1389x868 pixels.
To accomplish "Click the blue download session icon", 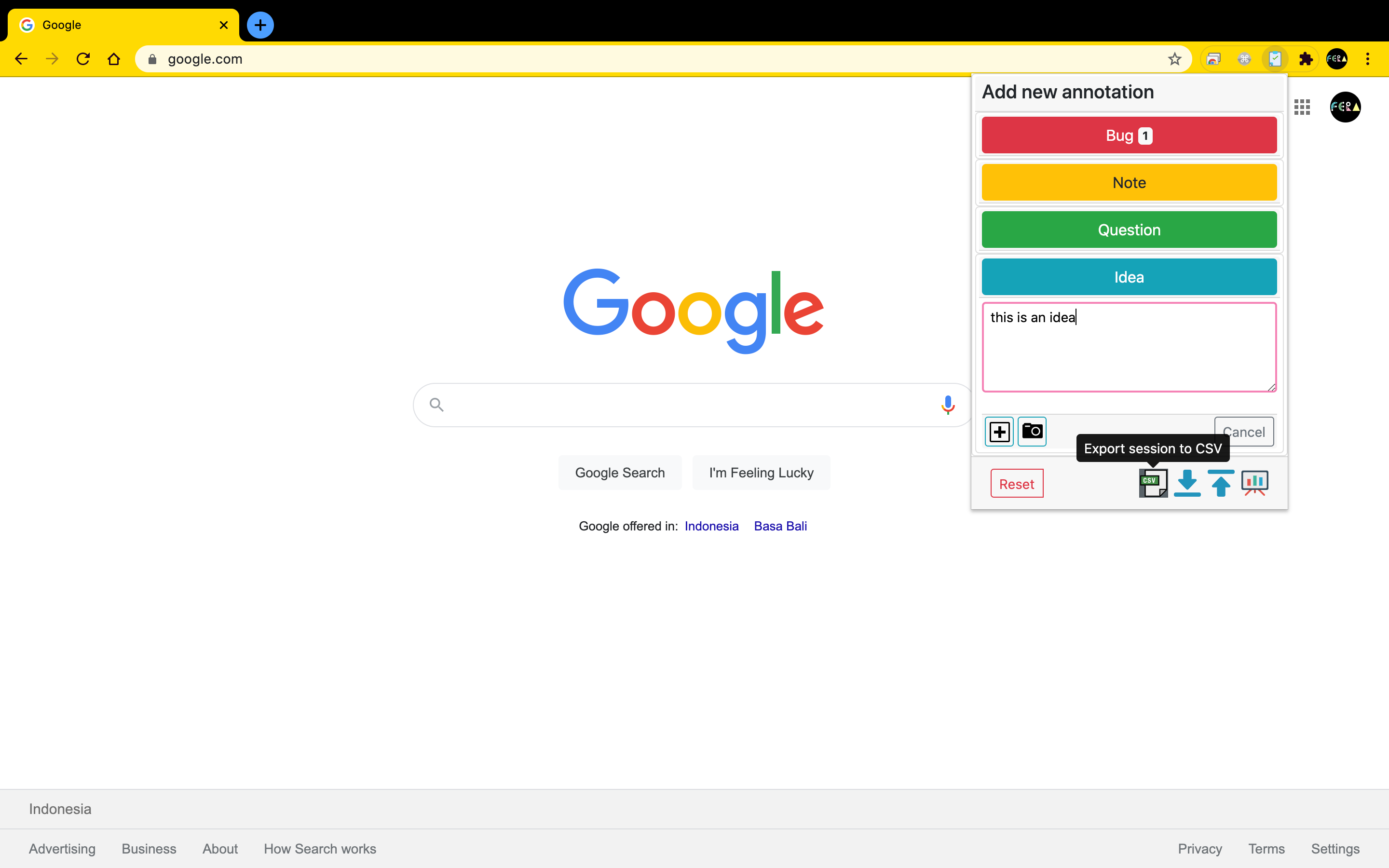I will [x=1187, y=483].
